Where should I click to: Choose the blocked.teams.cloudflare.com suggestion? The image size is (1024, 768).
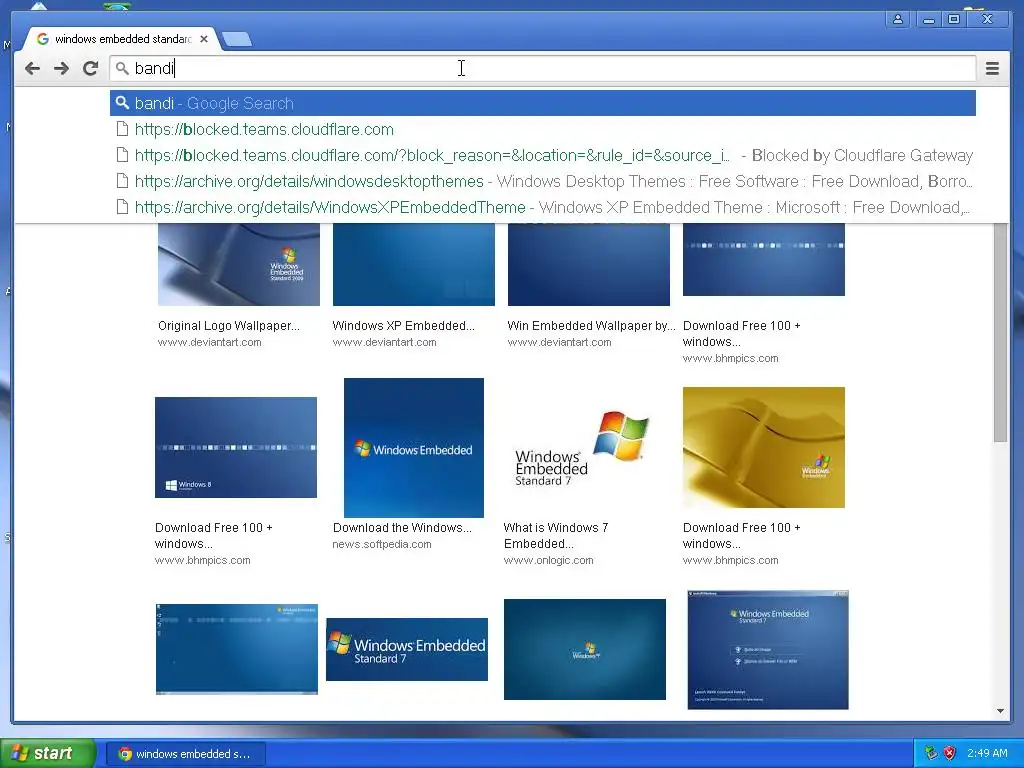(543, 129)
